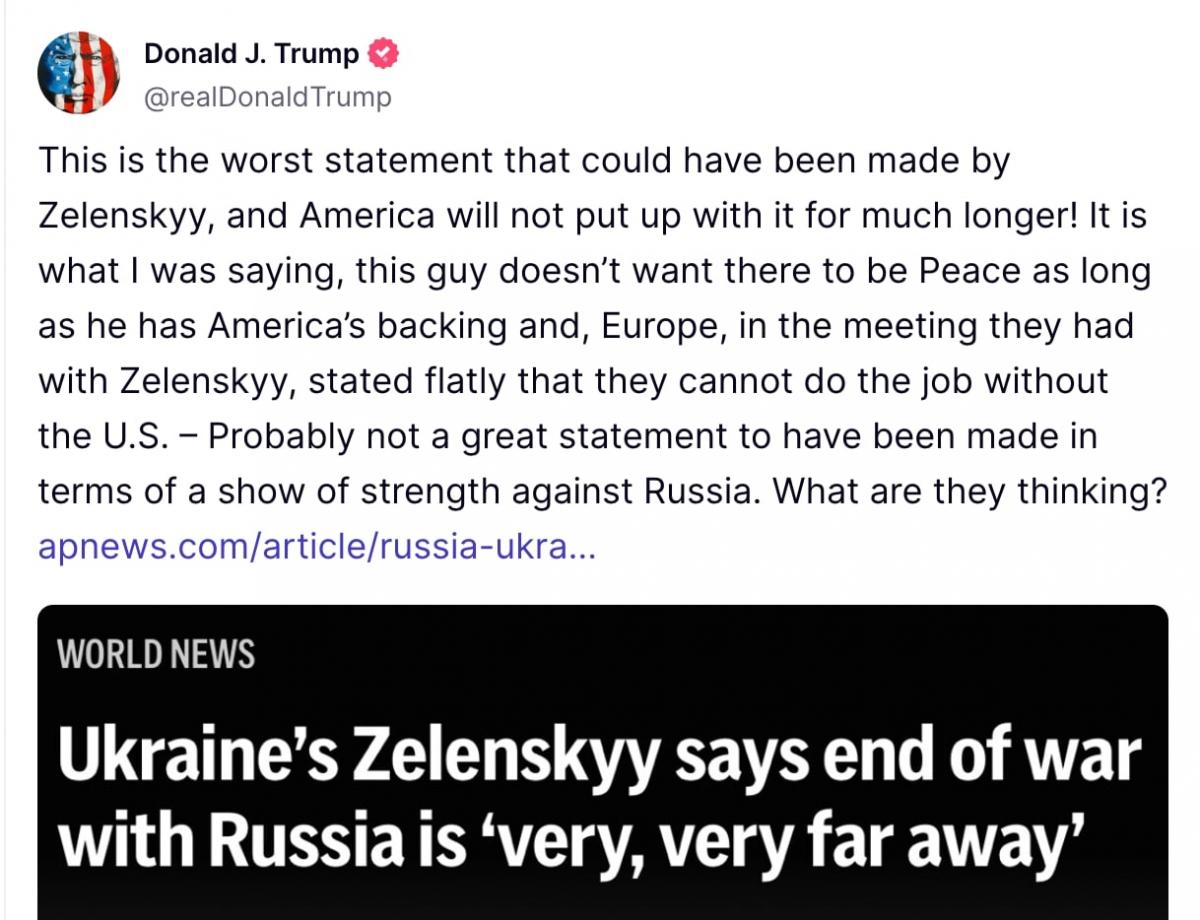Image resolution: width=1200 pixels, height=920 pixels.
Task: Open the profile avatar with flag face
Action: point(79,73)
